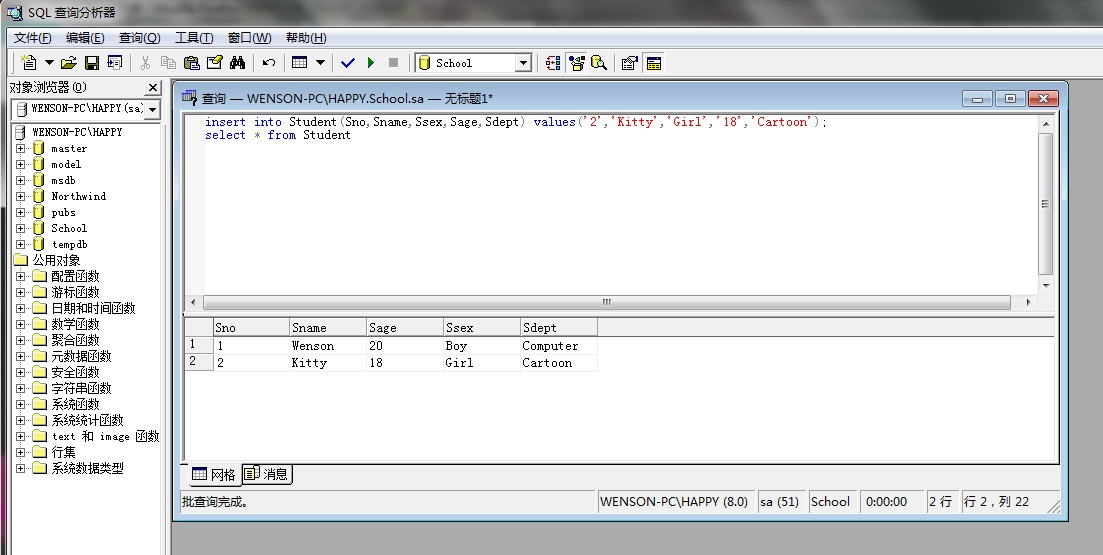The height and width of the screenshot is (555, 1103).
Task: Expand the tempdb database node
Action: (20, 244)
